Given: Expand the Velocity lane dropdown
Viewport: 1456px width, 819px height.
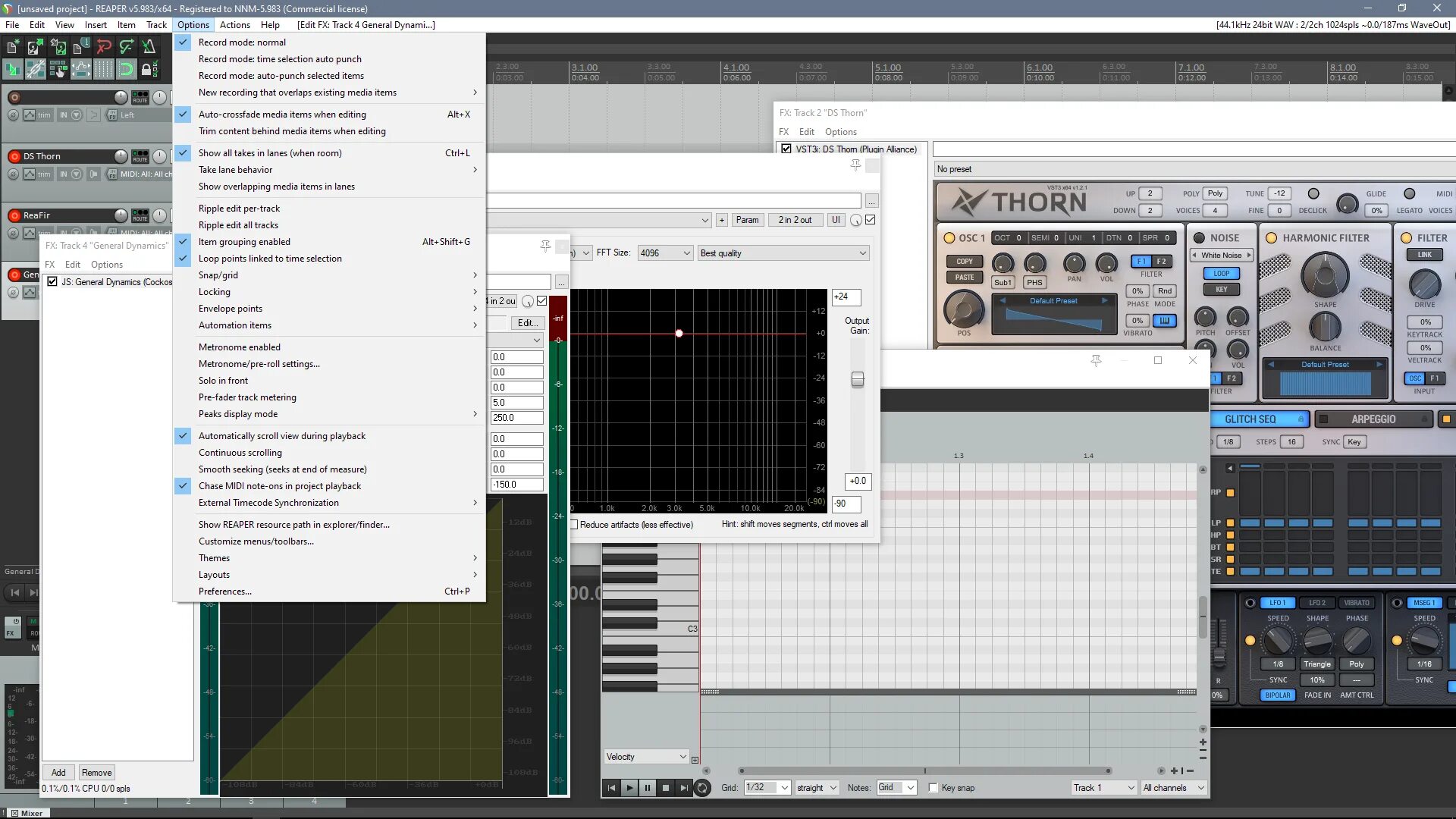Looking at the screenshot, I should [646, 757].
